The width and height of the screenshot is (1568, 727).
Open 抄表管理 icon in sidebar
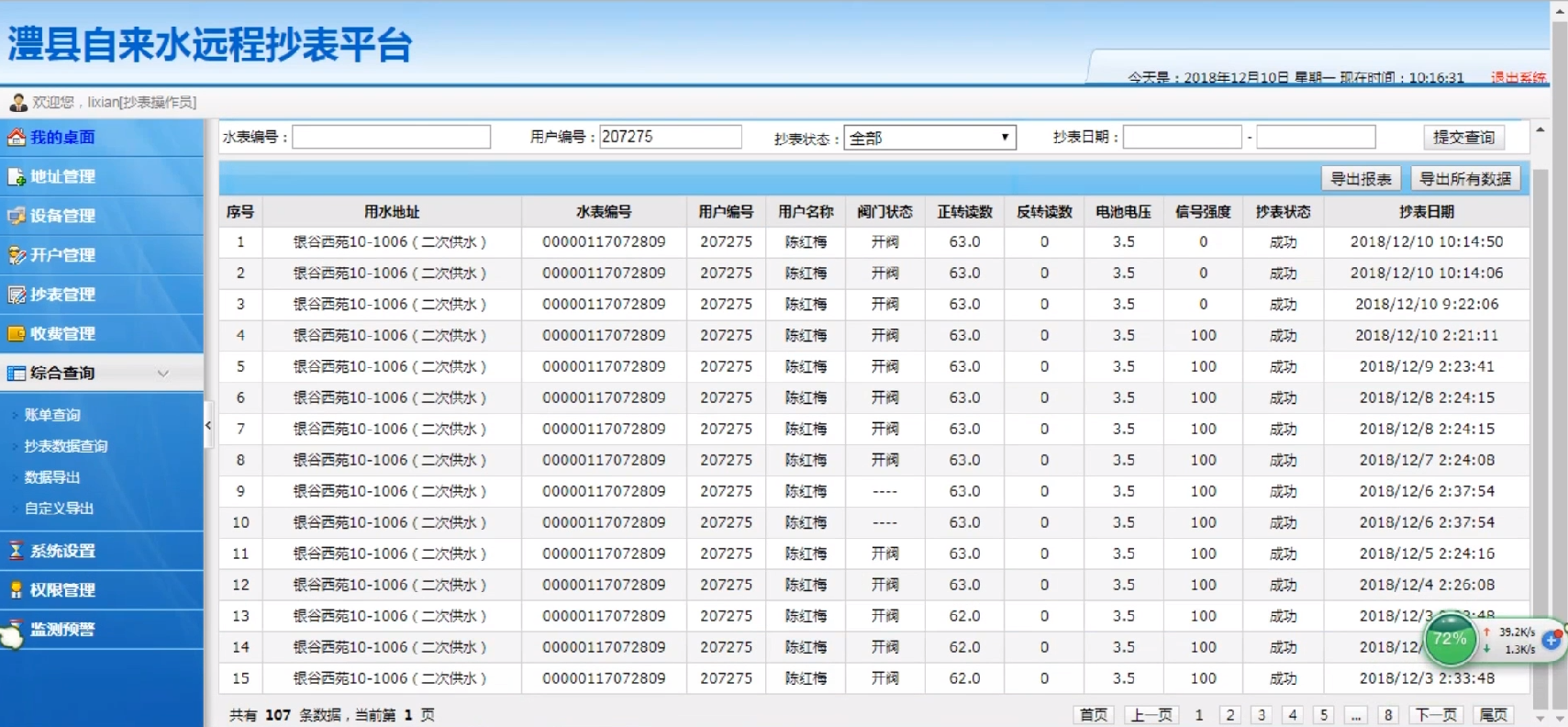pyautogui.click(x=17, y=295)
